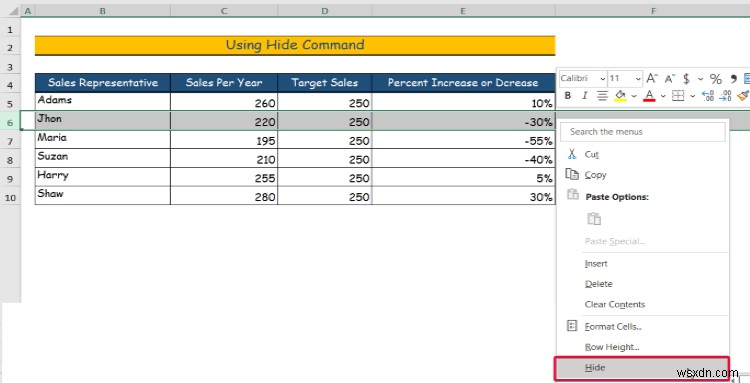
Task: Expand the fill color dropdown arrow
Action: coord(634,96)
